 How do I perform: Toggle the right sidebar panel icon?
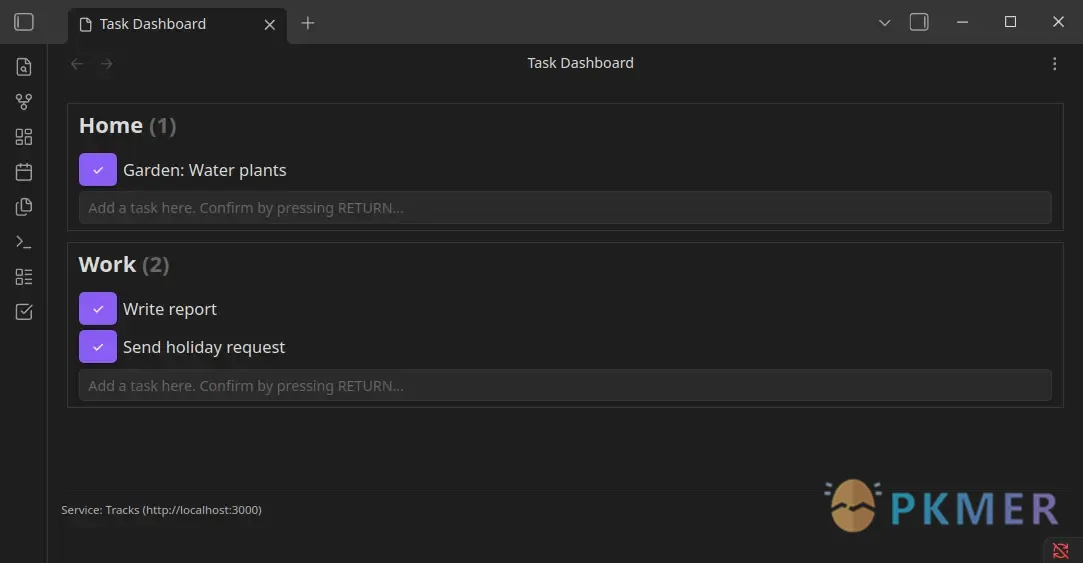pyautogui.click(x=919, y=22)
